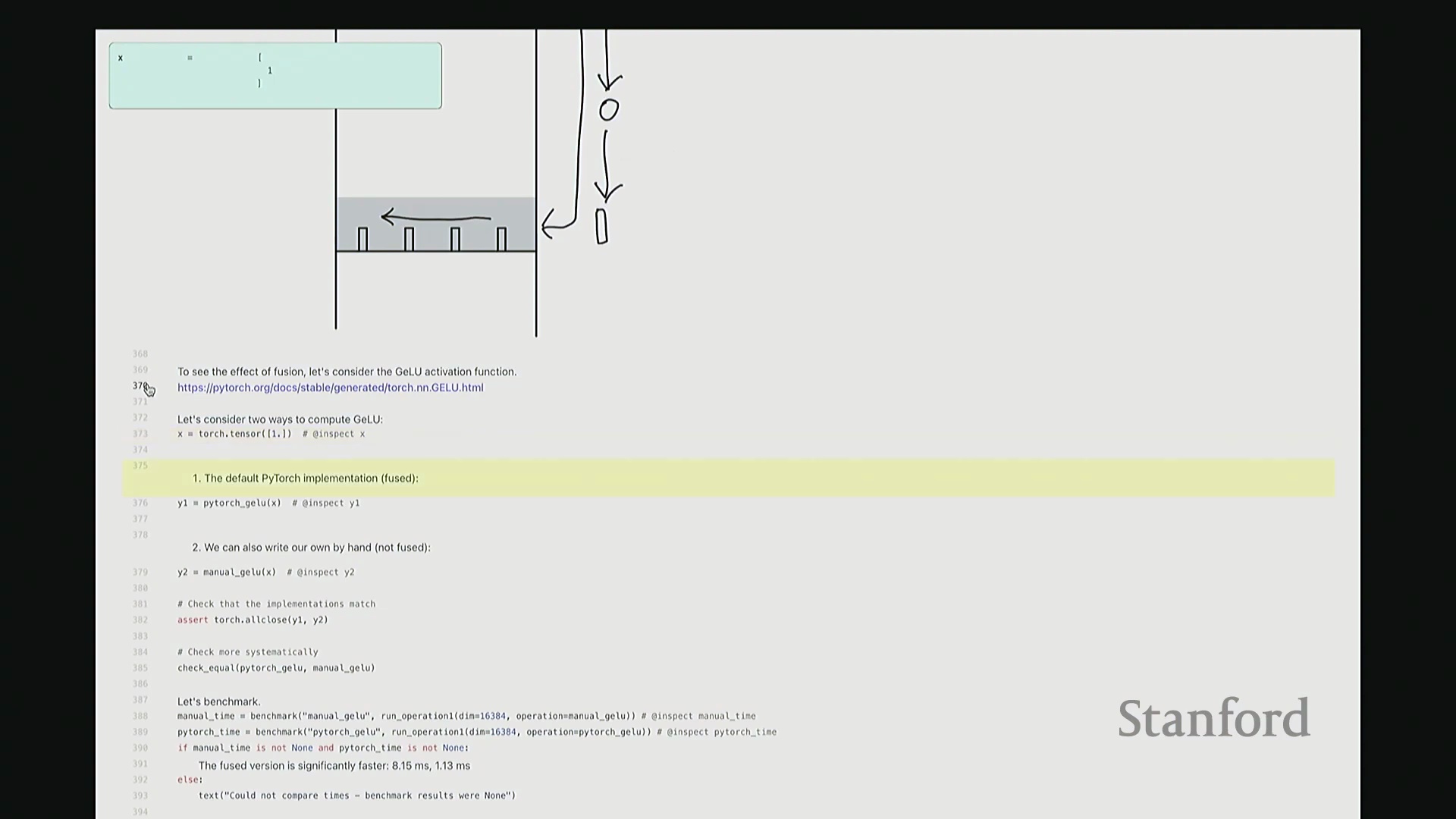Click line number 370 in the gutter
The width and height of the screenshot is (1456, 819).
(x=140, y=386)
